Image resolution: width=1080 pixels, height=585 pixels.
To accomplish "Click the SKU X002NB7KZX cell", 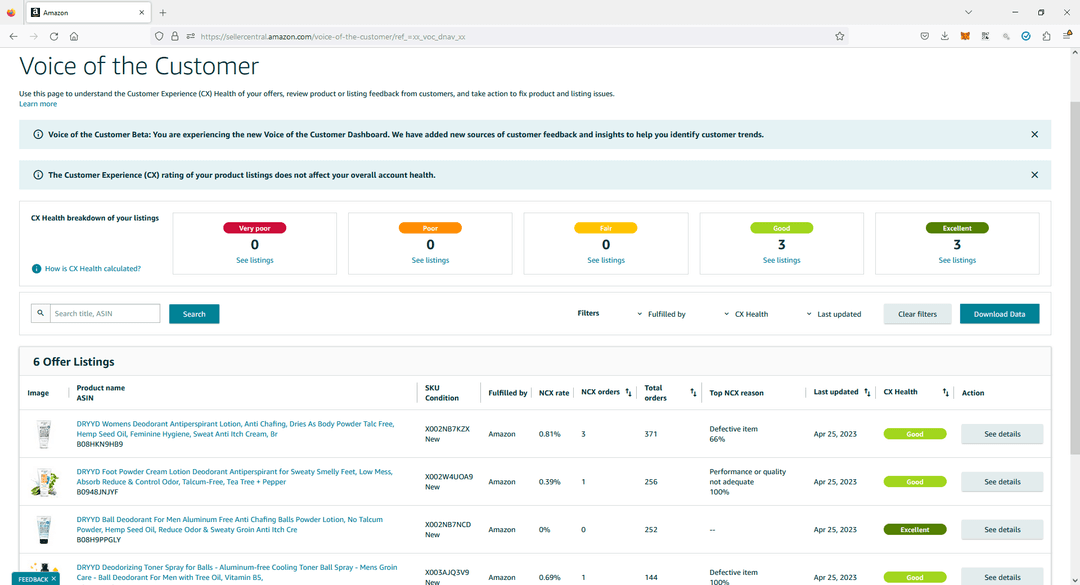I will tap(448, 429).
